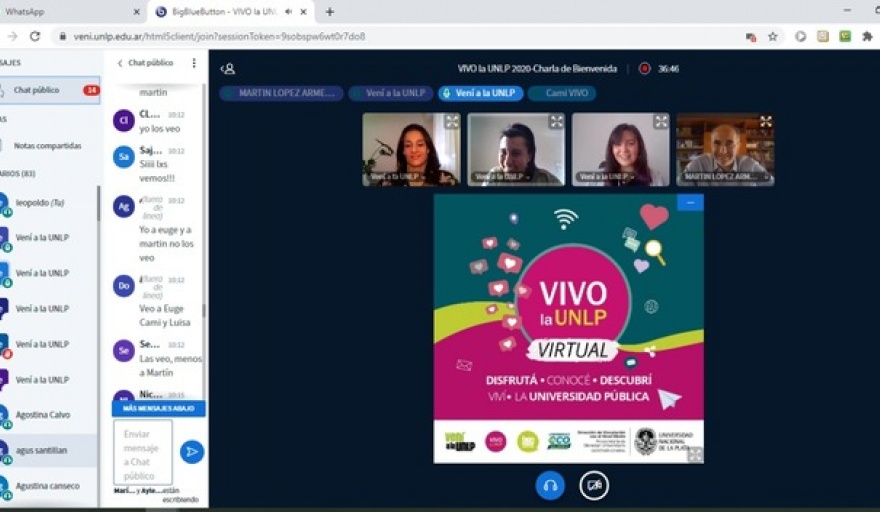Viewport: 880px width, 512px height.
Task: Click the MARTIN LOPEZ webcam thumbnail
Action: (x=726, y=149)
